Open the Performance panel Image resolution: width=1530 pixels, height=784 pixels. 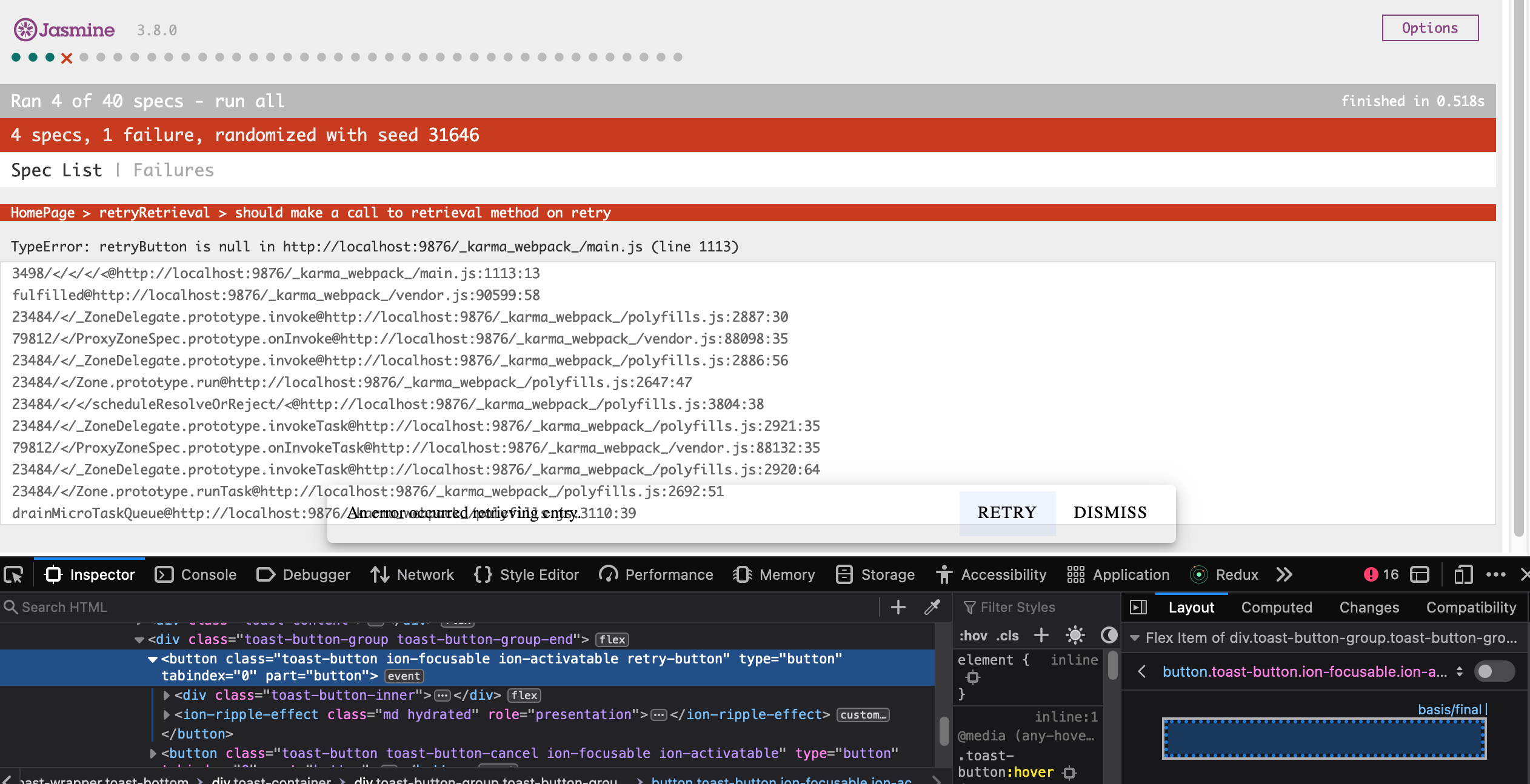pos(656,574)
